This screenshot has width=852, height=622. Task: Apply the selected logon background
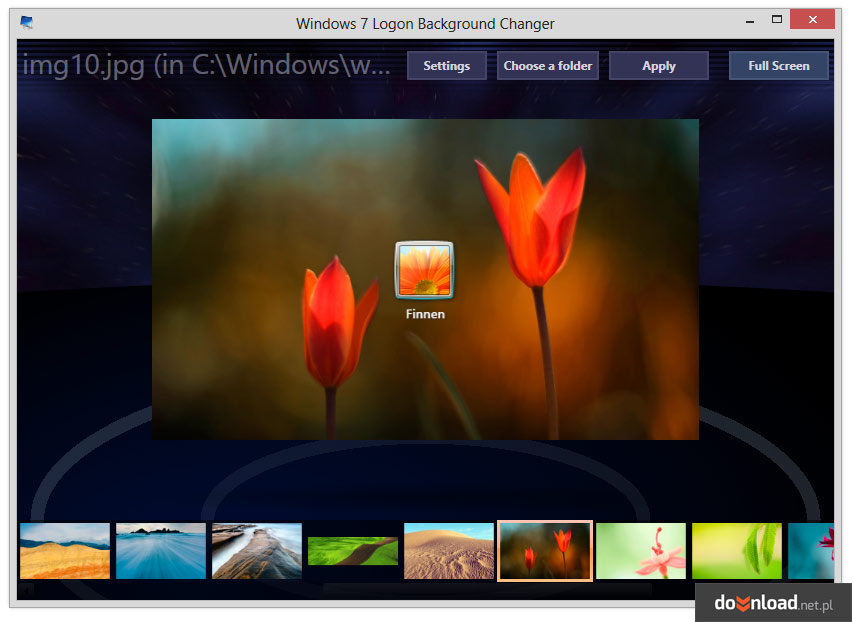click(658, 65)
